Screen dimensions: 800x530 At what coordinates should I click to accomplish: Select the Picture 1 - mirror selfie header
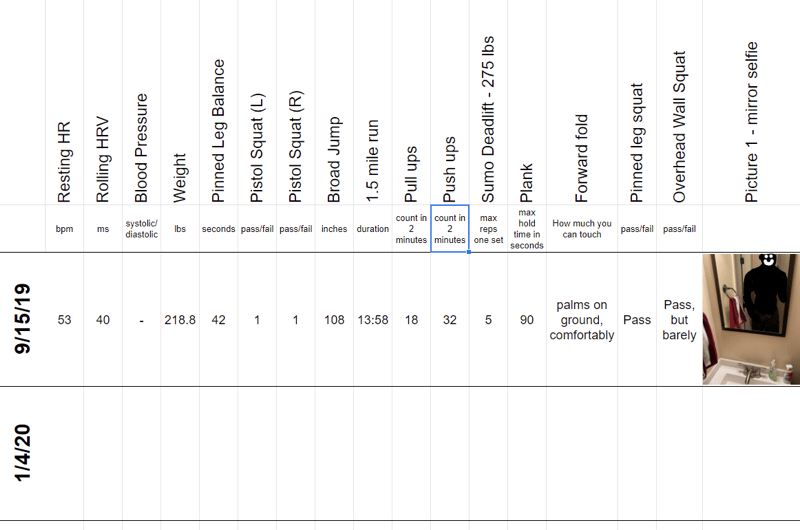[752, 120]
